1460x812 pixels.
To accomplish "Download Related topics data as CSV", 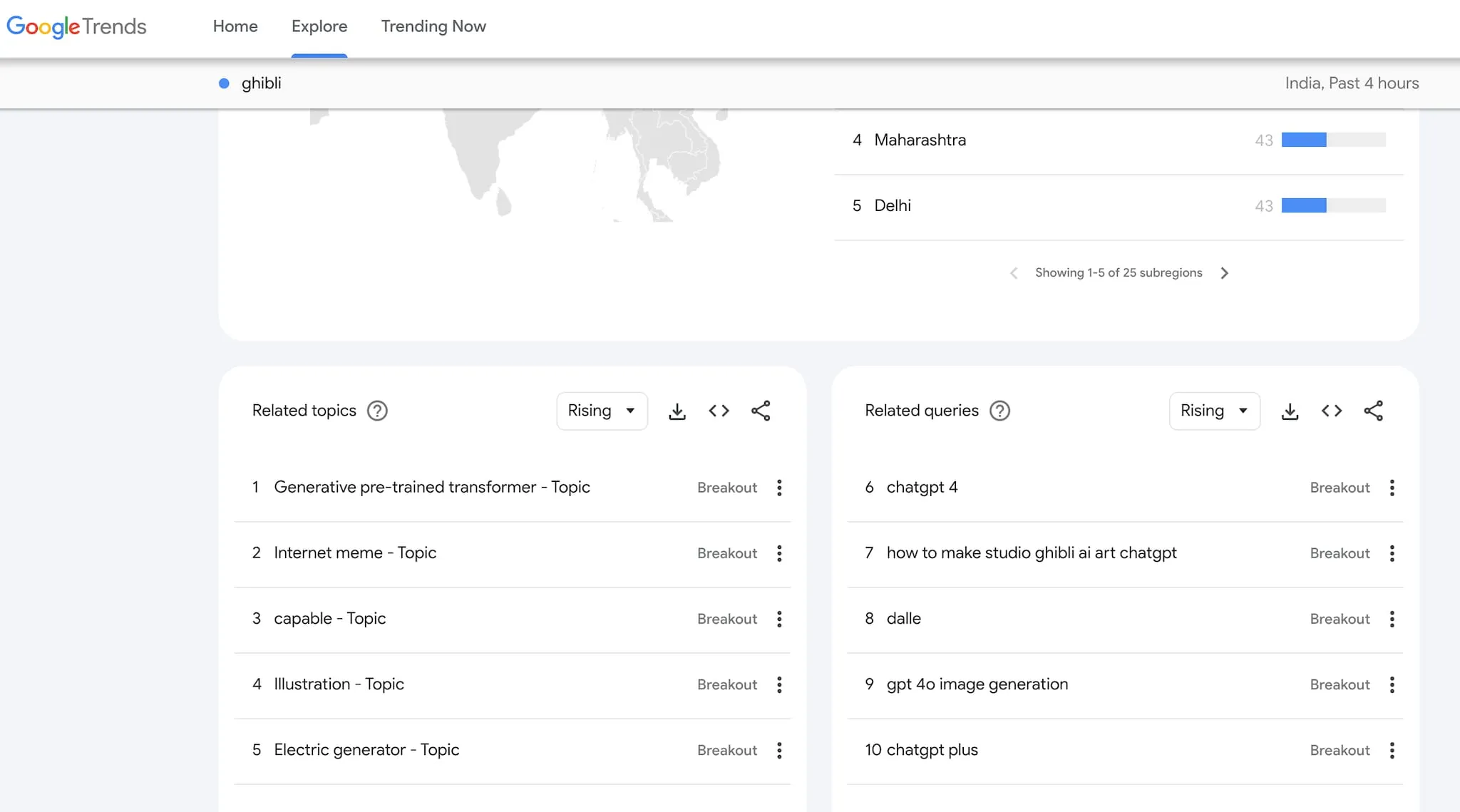I will click(x=677, y=411).
